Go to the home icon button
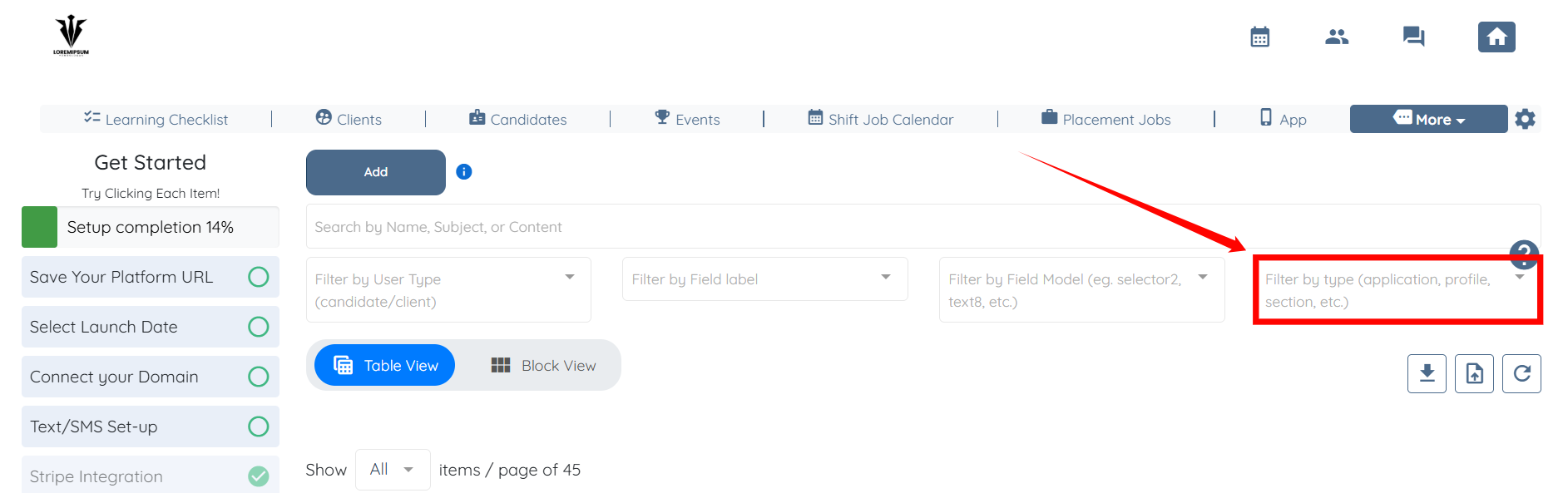This screenshot has height=493, width=1568. (1496, 37)
